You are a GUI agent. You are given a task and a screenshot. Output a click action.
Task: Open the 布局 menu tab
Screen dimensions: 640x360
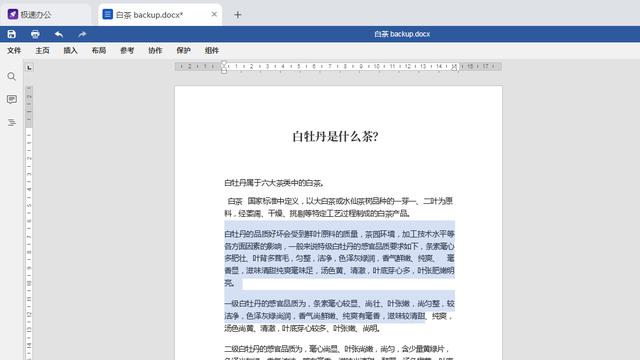click(x=99, y=51)
